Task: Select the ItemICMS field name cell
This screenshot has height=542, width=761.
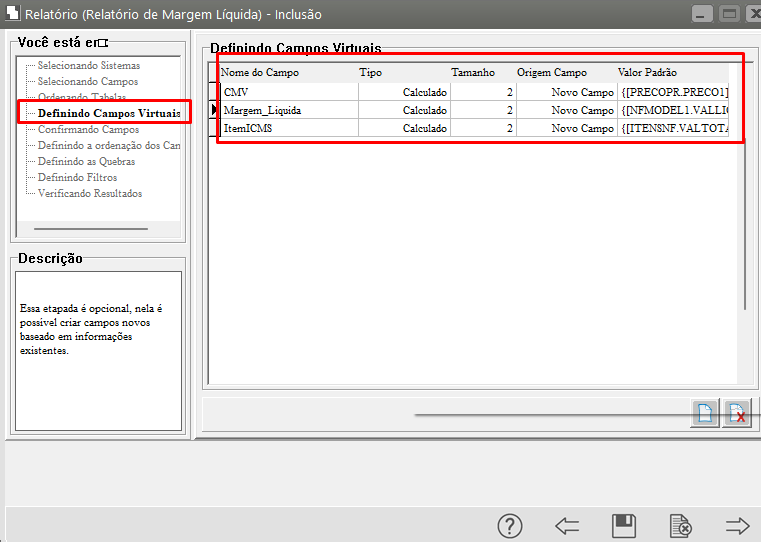Action: click(x=288, y=129)
